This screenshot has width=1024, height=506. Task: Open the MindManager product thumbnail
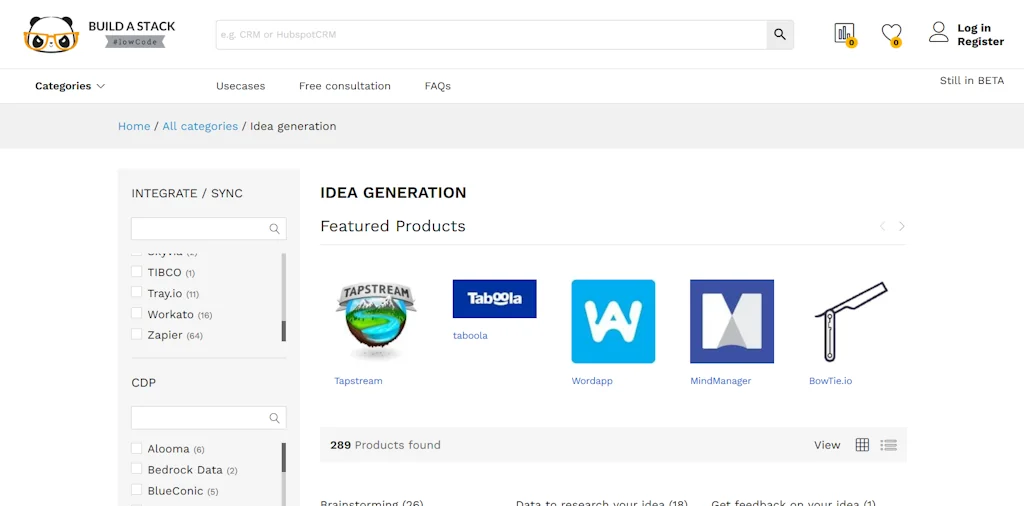(731, 321)
